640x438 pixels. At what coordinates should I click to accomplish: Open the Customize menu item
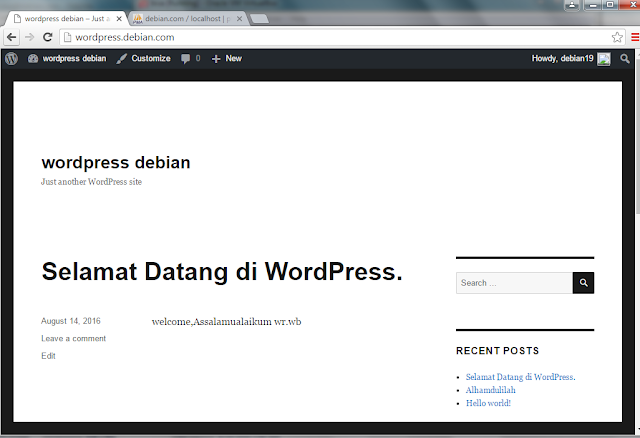pyautogui.click(x=143, y=59)
